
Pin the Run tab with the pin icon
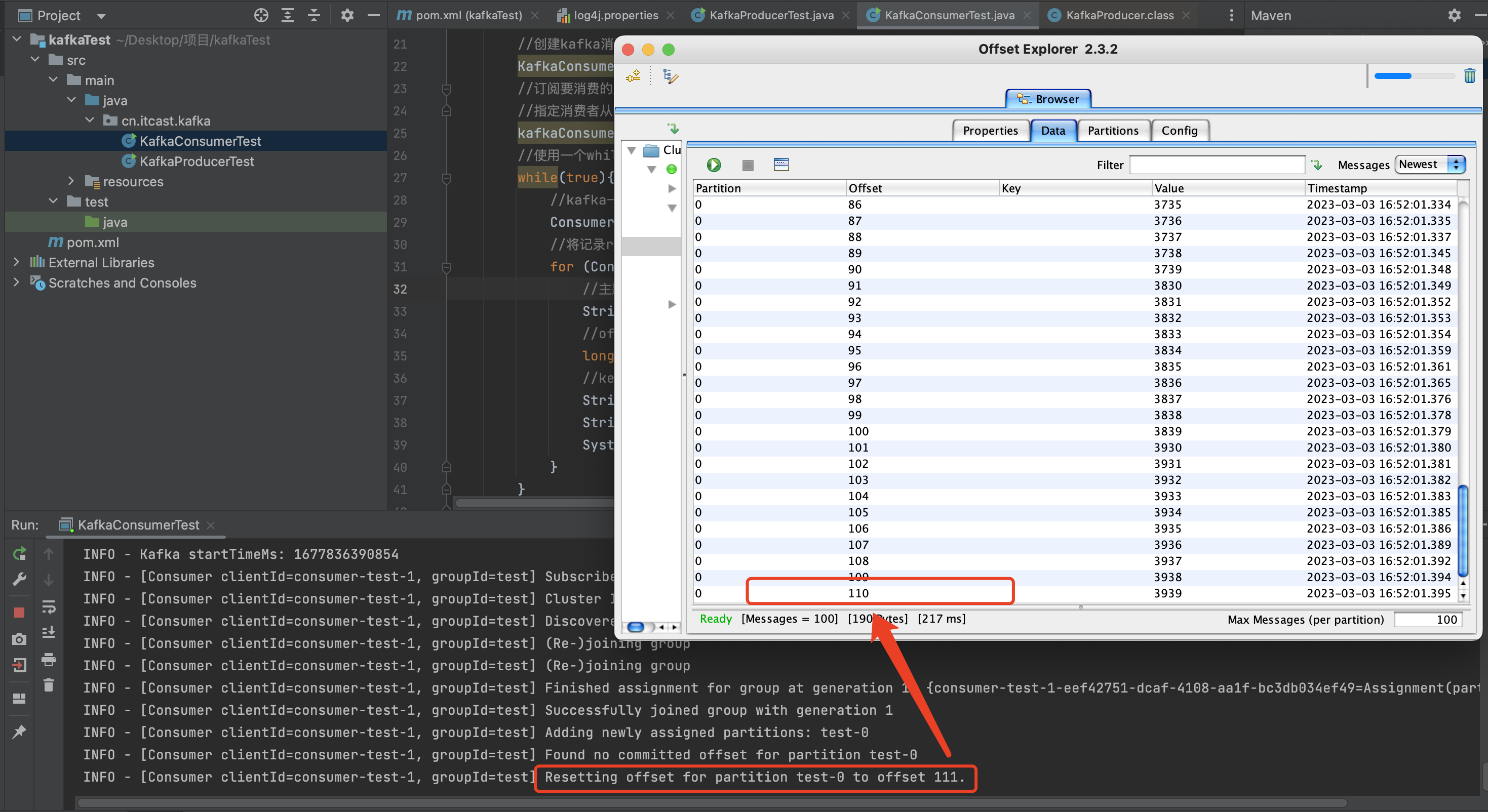(19, 731)
